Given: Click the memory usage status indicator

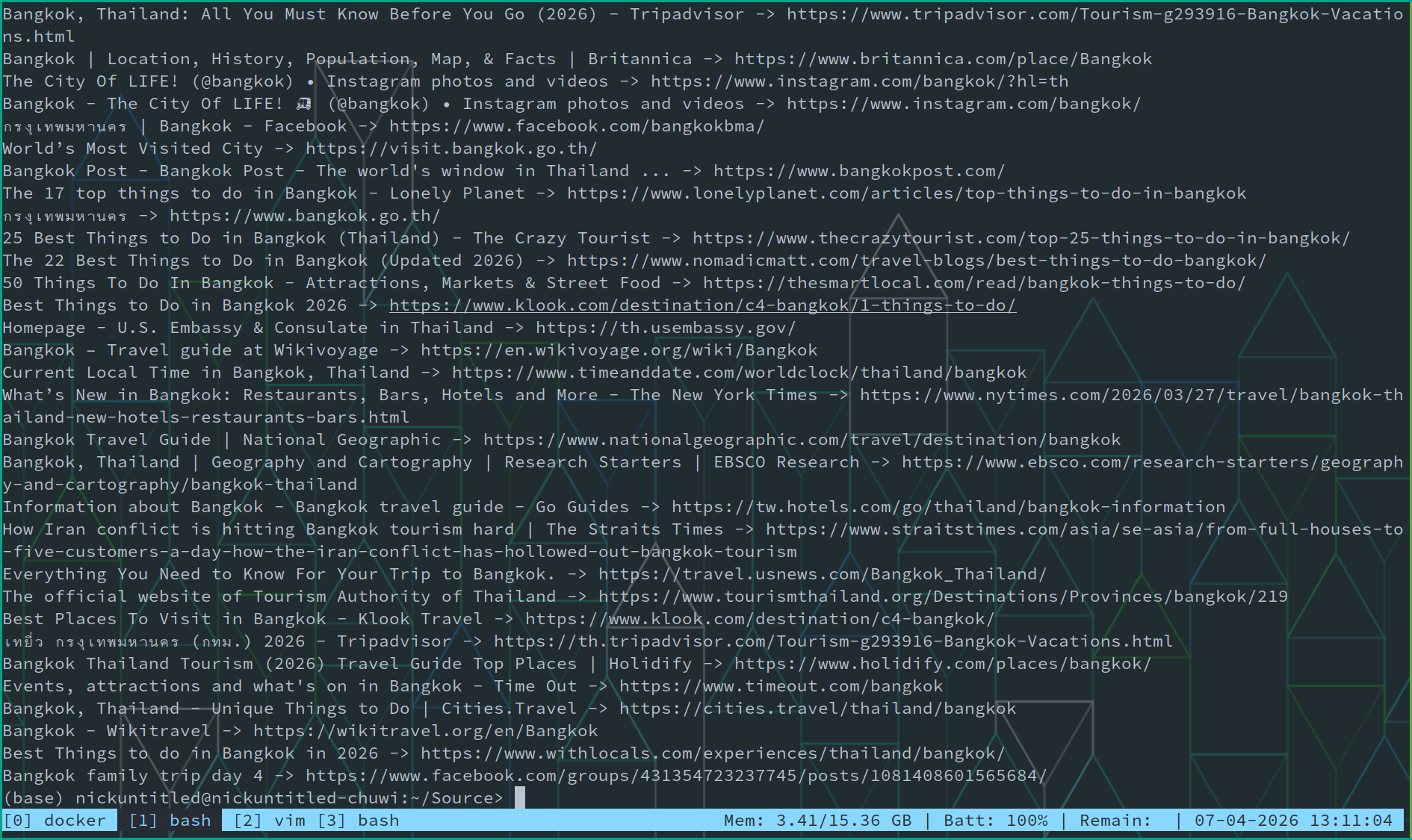Looking at the screenshot, I should click(817, 821).
